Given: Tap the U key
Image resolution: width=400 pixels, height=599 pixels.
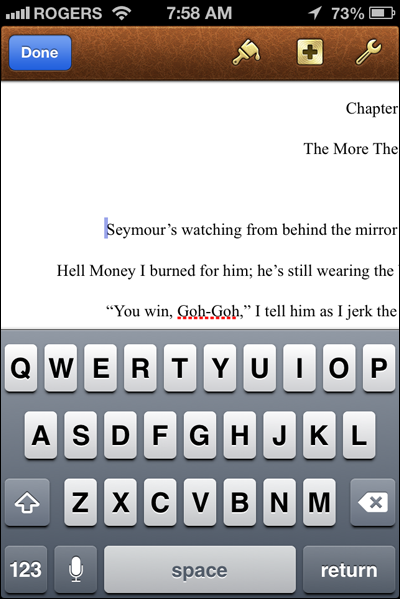Looking at the screenshot, I should click(260, 368).
